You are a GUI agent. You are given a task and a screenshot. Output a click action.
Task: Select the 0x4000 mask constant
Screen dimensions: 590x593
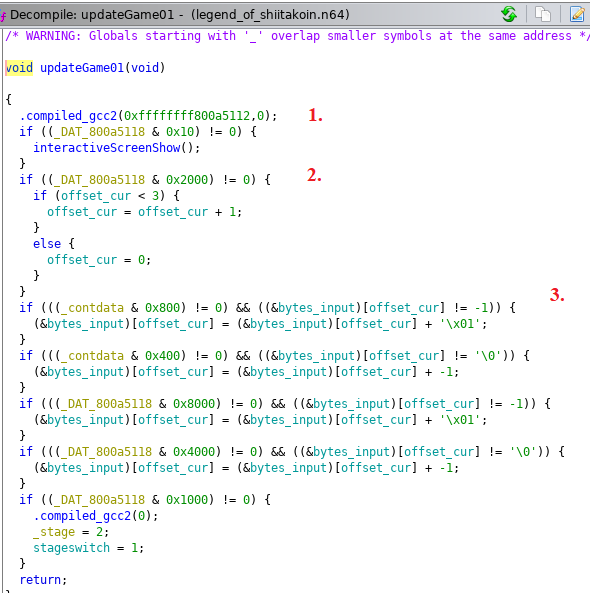[x=194, y=452]
